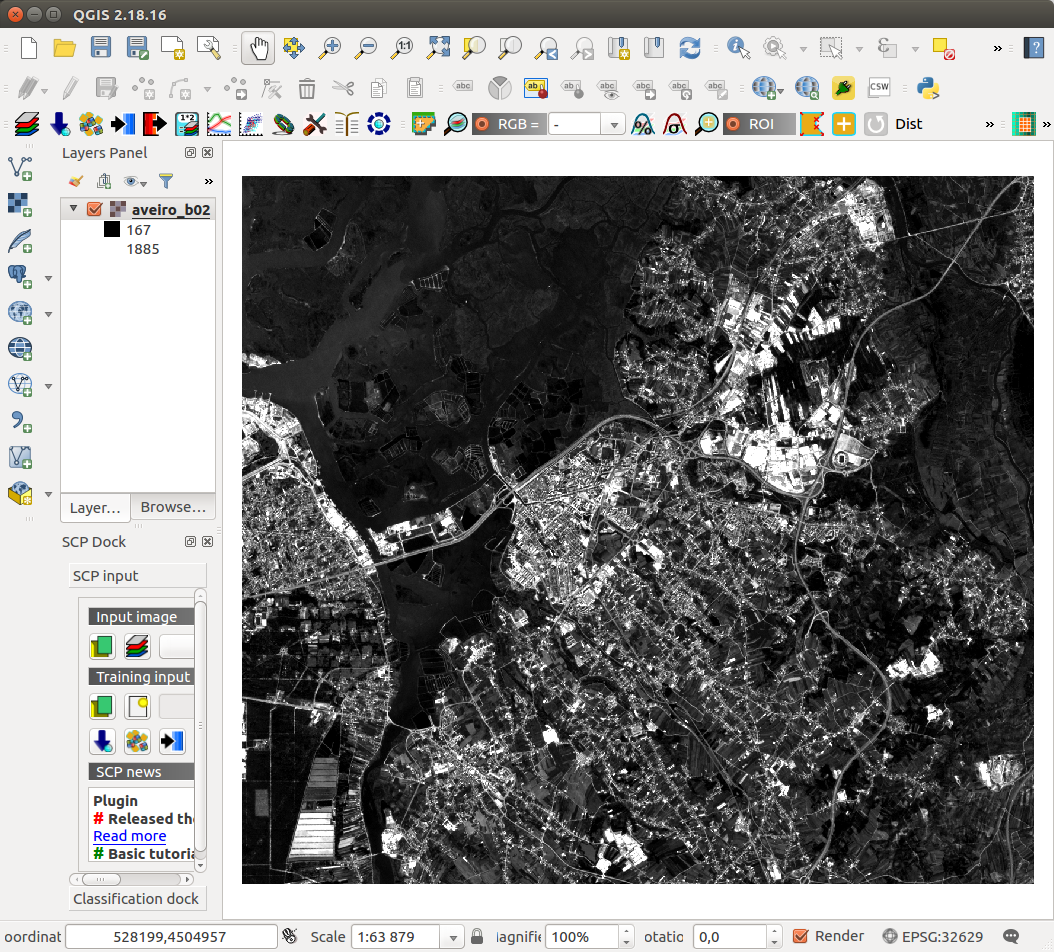
Task: Click the Identify Features tool
Action: [738, 47]
